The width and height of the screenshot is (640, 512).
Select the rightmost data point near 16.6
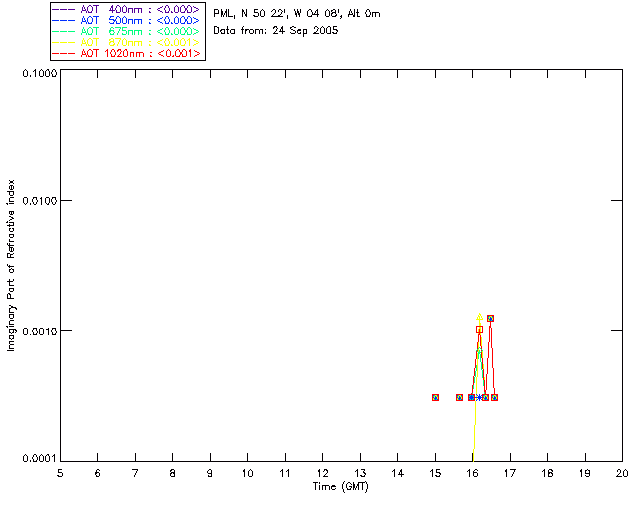pyautogui.click(x=494, y=397)
